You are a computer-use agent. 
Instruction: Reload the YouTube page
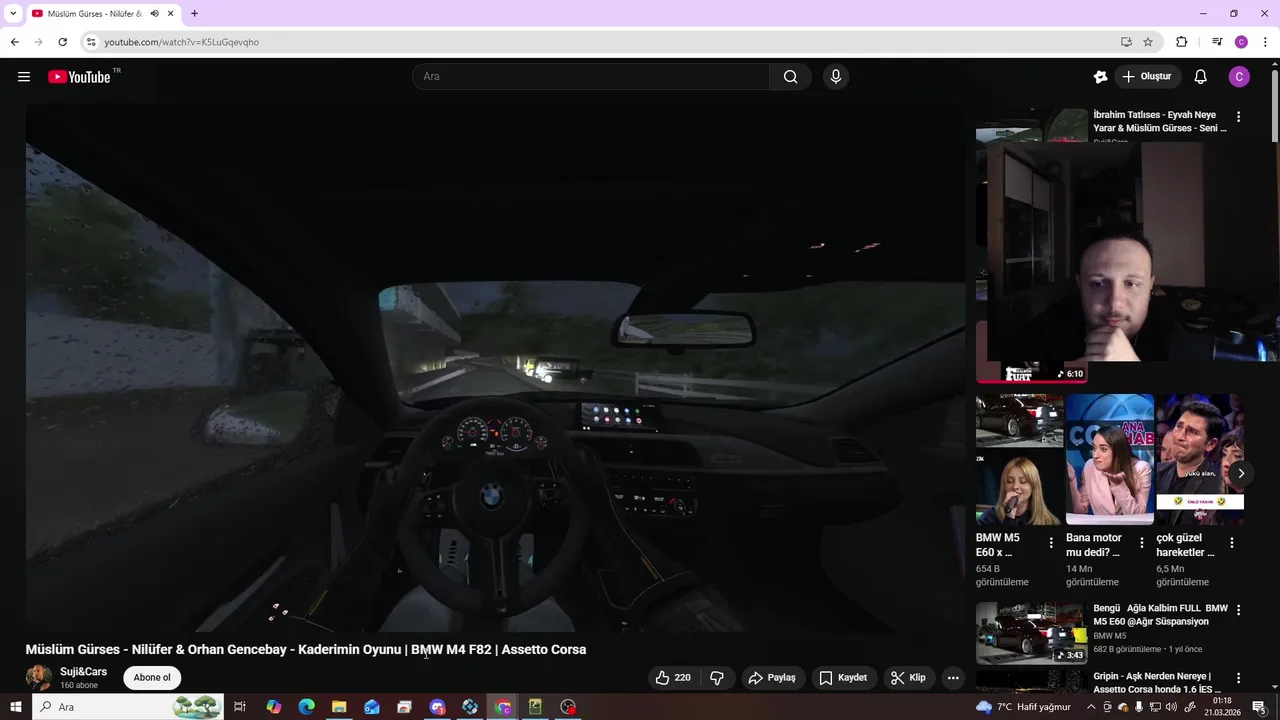62,42
